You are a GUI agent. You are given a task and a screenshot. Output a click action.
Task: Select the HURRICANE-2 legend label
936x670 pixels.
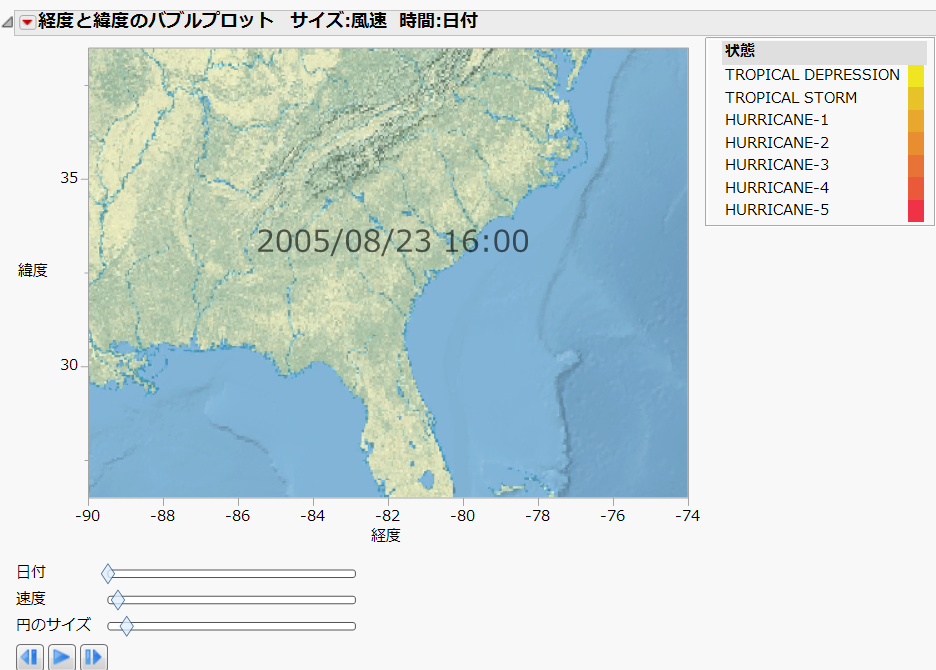coord(776,143)
